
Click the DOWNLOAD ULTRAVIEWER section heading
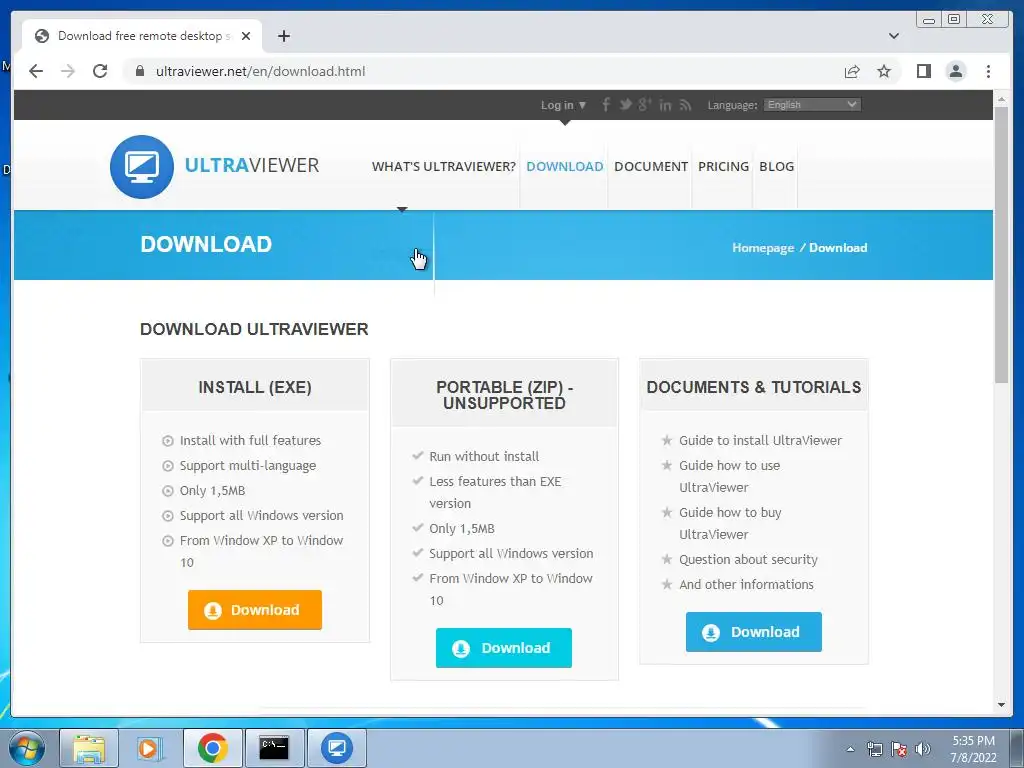pyautogui.click(x=254, y=329)
